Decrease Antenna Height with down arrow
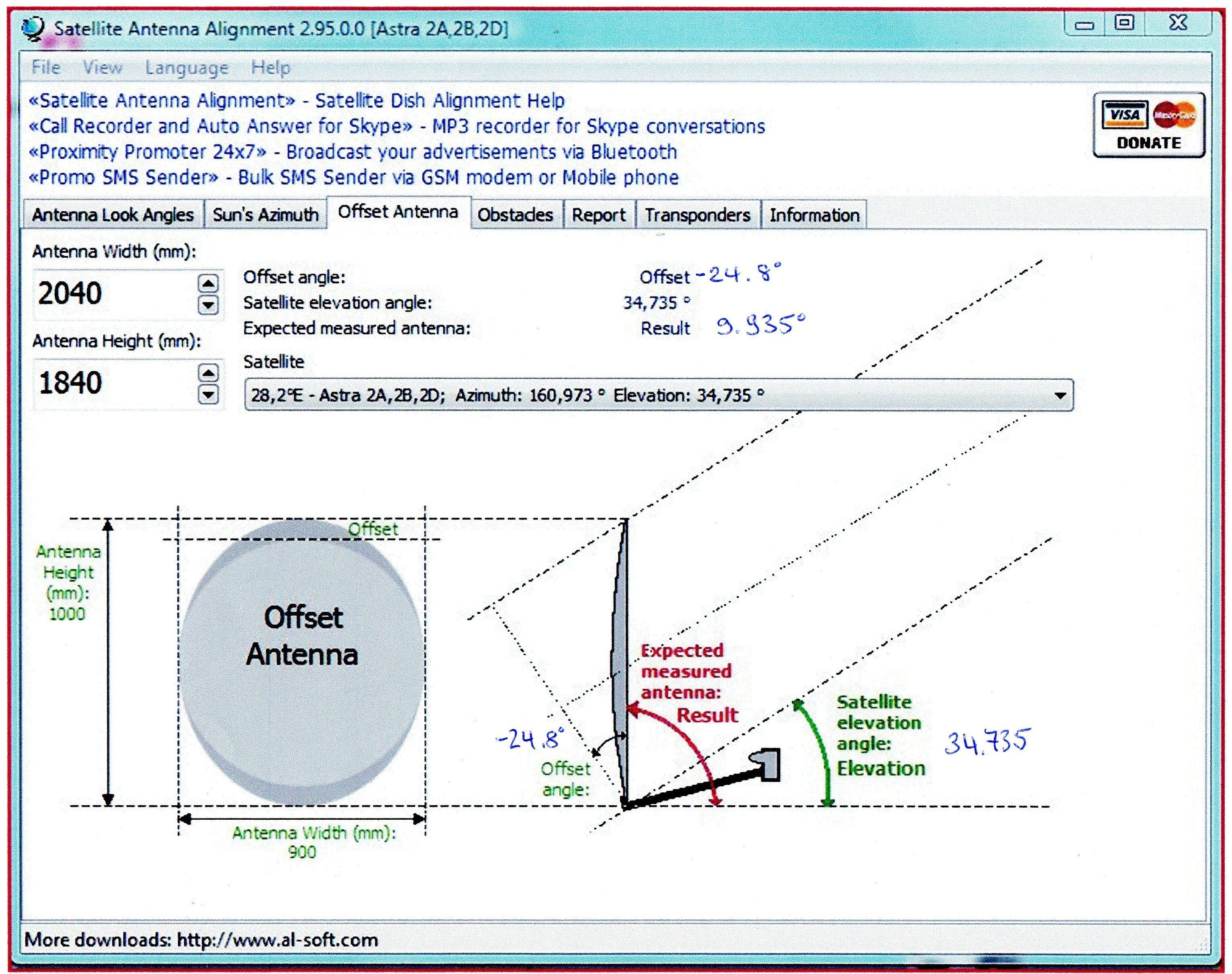This screenshot has height=974, width=1232. click(208, 394)
